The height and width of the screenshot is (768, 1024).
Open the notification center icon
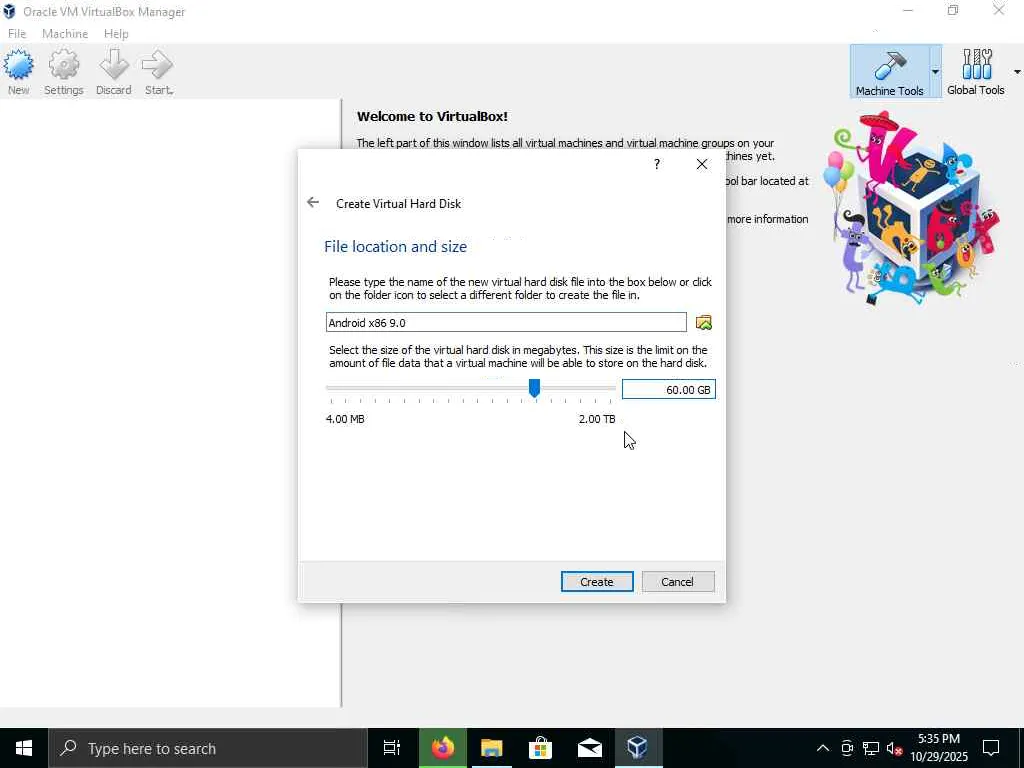pyautogui.click(x=991, y=748)
